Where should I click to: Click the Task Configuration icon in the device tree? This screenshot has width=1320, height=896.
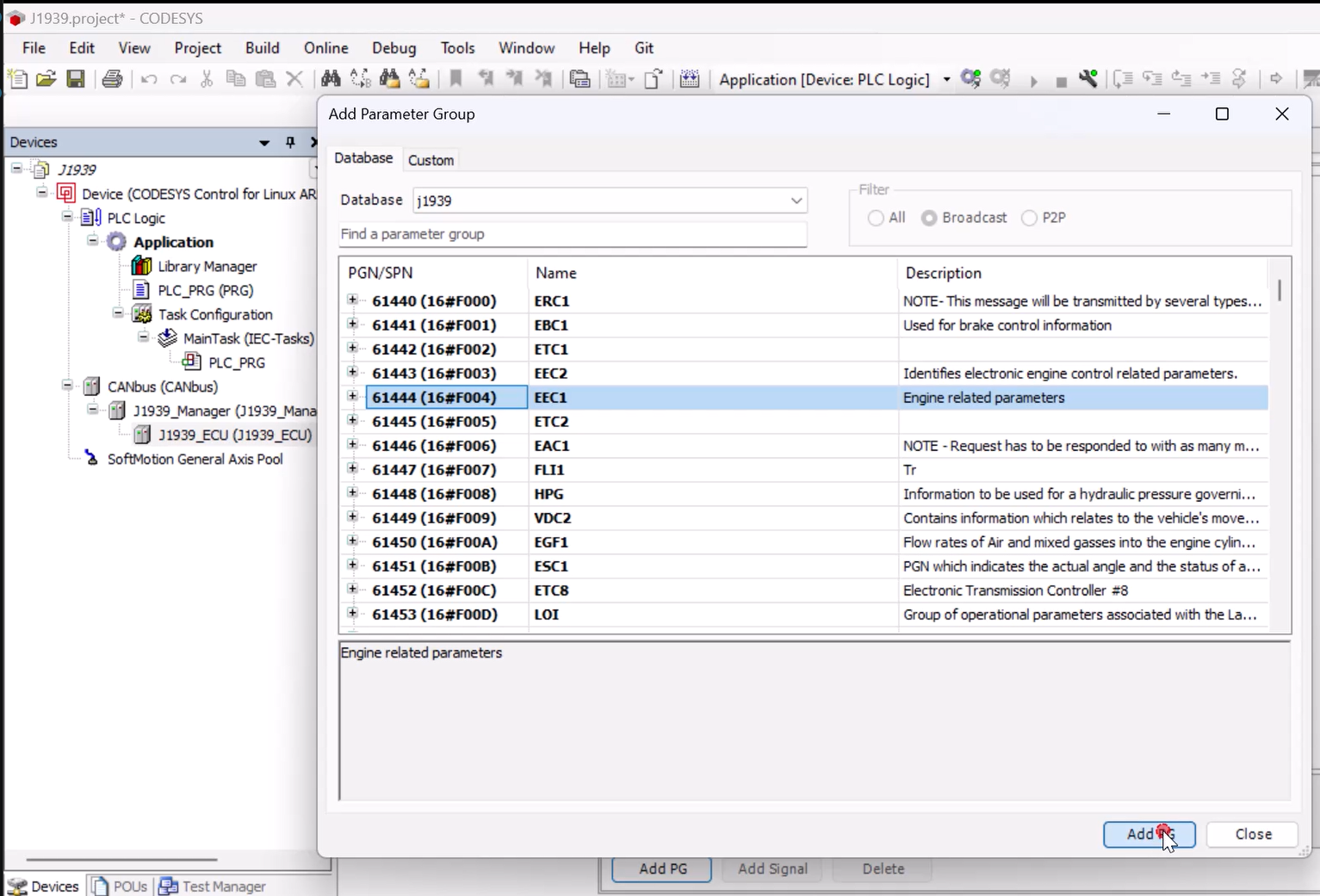pyautogui.click(x=142, y=314)
